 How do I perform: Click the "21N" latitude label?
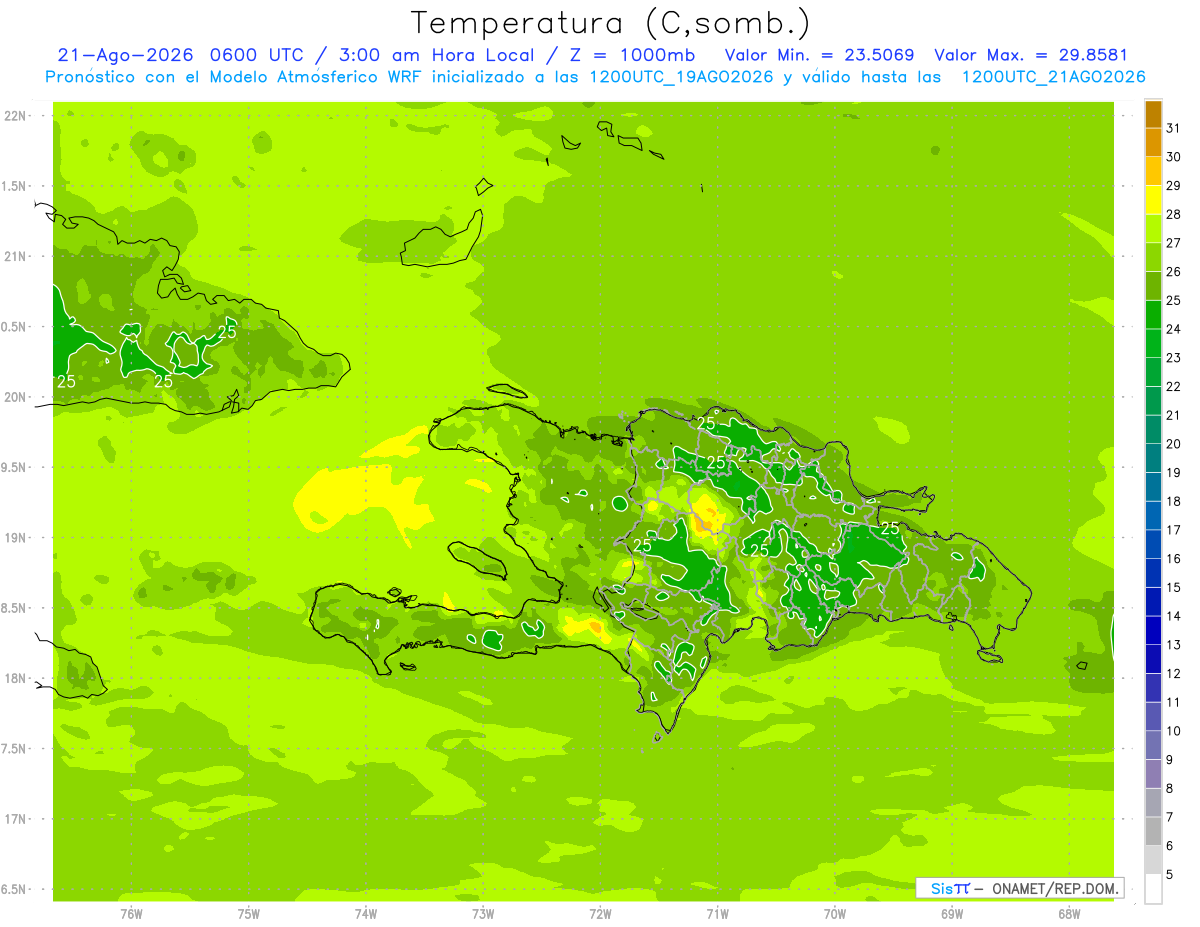pos(16,257)
